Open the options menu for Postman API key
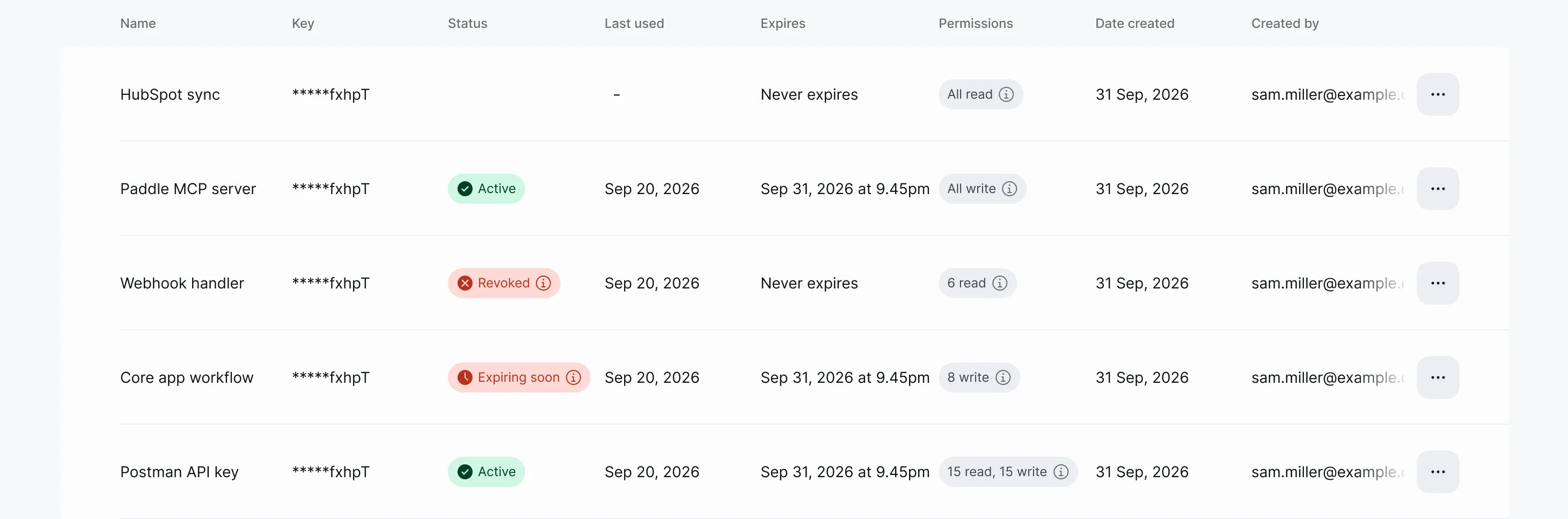 click(x=1438, y=471)
